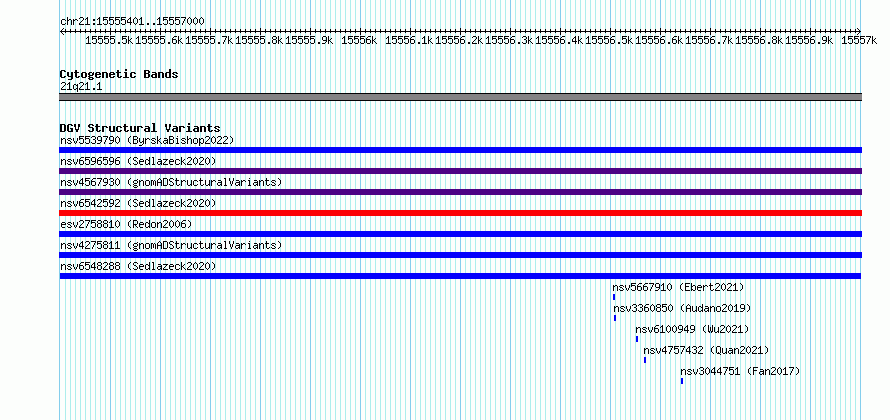Click the 15555.6k ruler position
The width and height of the screenshot is (890, 420).
coord(159,40)
